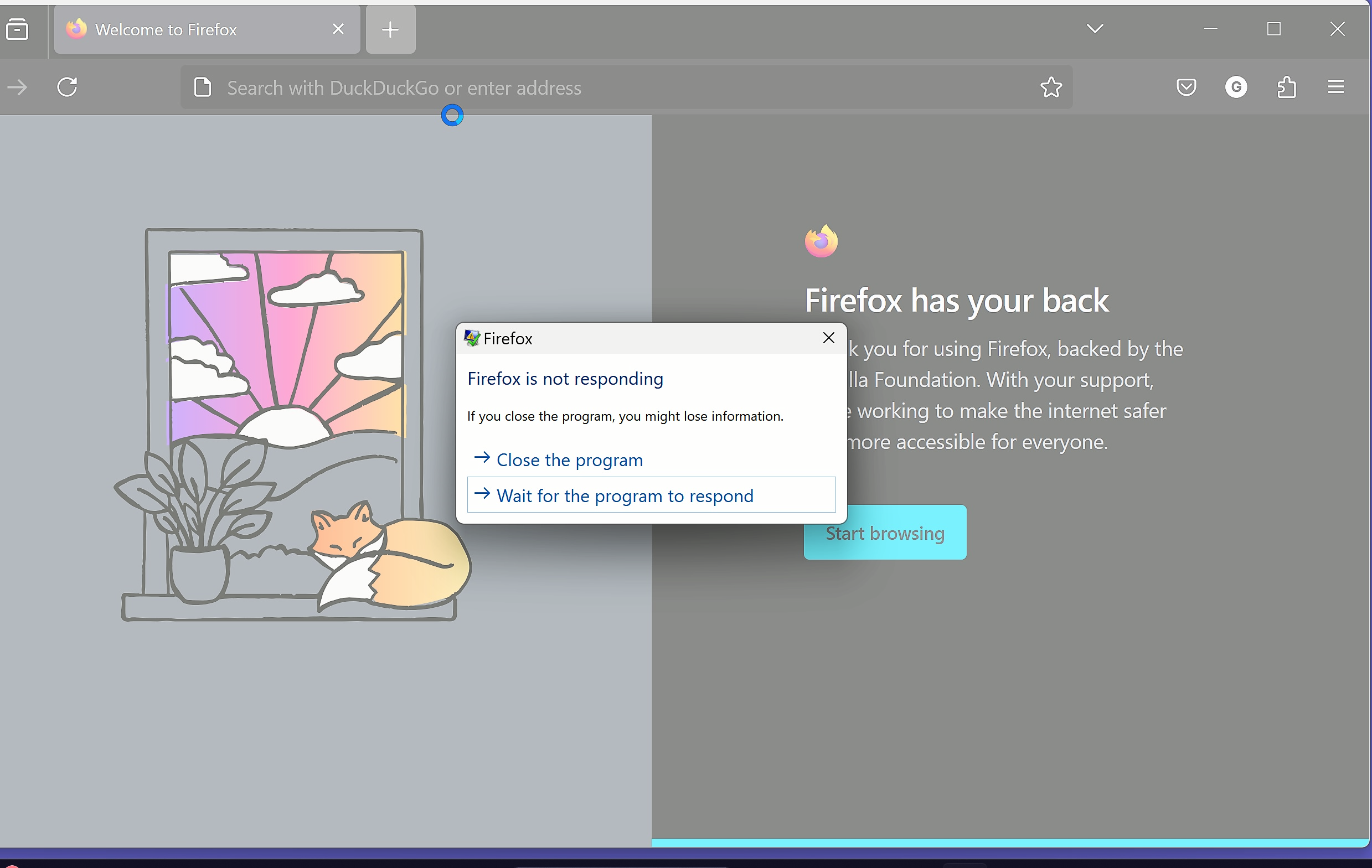Open the G account extension icon

pyautogui.click(x=1236, y=87)
